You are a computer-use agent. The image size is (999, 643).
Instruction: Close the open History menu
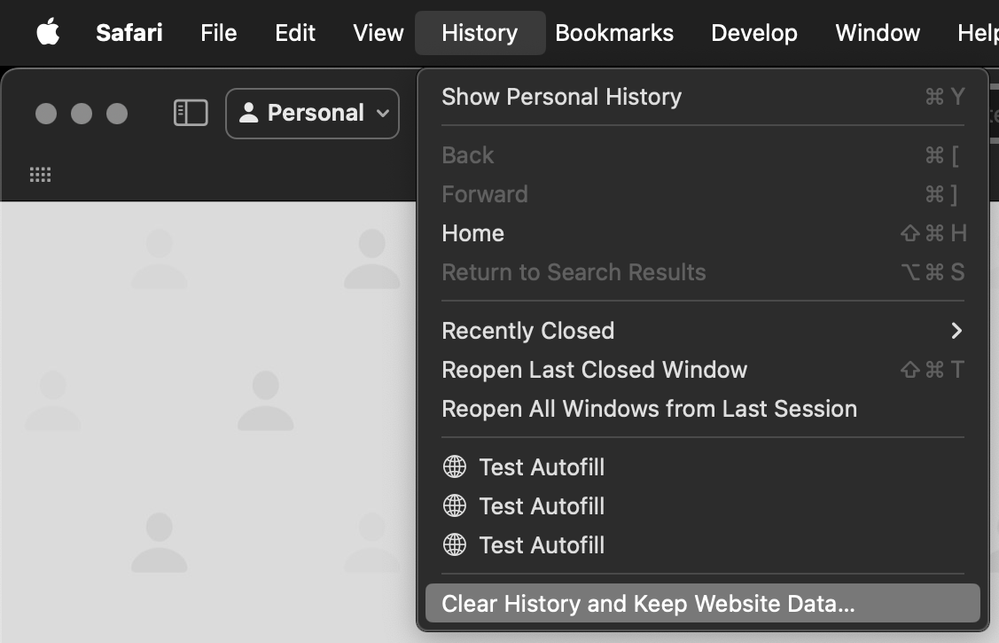click(x=480, y=33)
